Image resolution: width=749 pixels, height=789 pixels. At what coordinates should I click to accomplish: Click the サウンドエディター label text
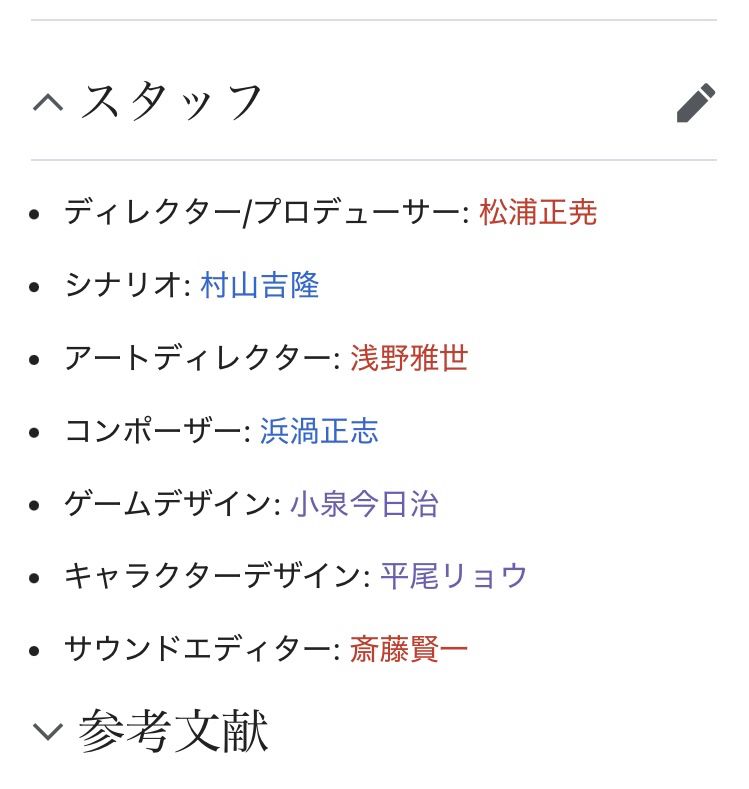point(198,649)
